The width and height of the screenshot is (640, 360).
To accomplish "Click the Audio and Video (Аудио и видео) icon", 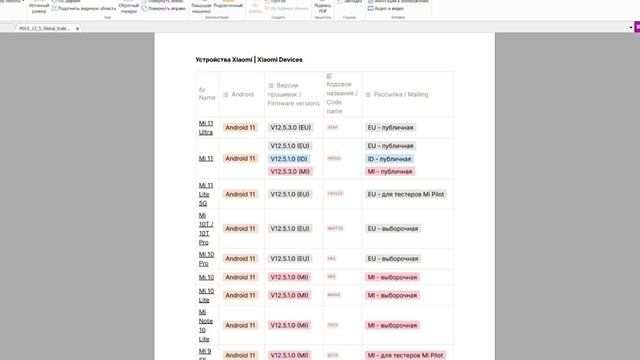I will point(371,9).
